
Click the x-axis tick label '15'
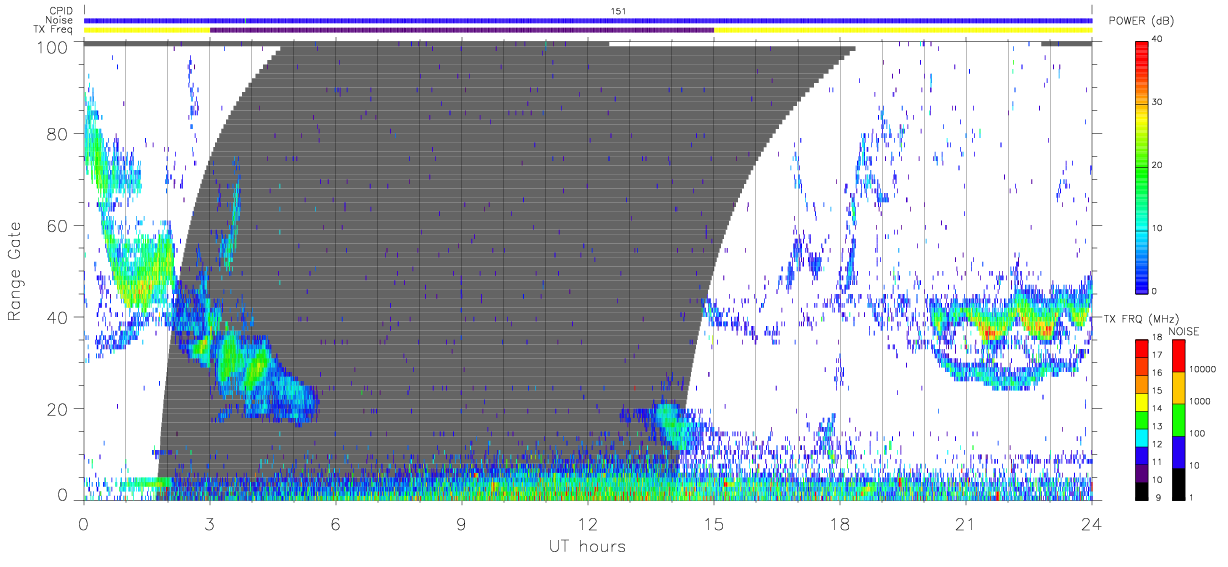(713, 523)
